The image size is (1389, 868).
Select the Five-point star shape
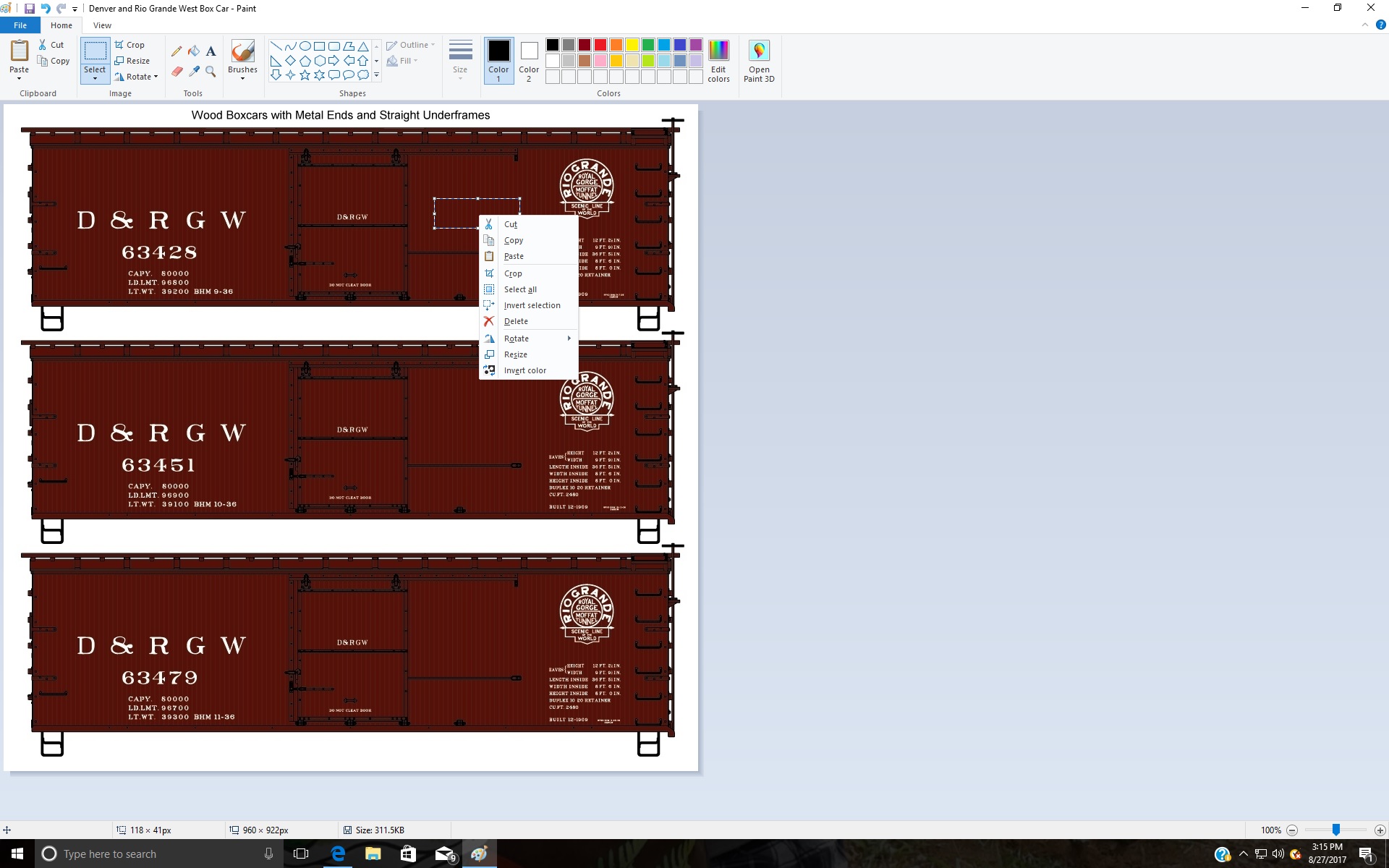pyautogui.click(x=305, y=75)
